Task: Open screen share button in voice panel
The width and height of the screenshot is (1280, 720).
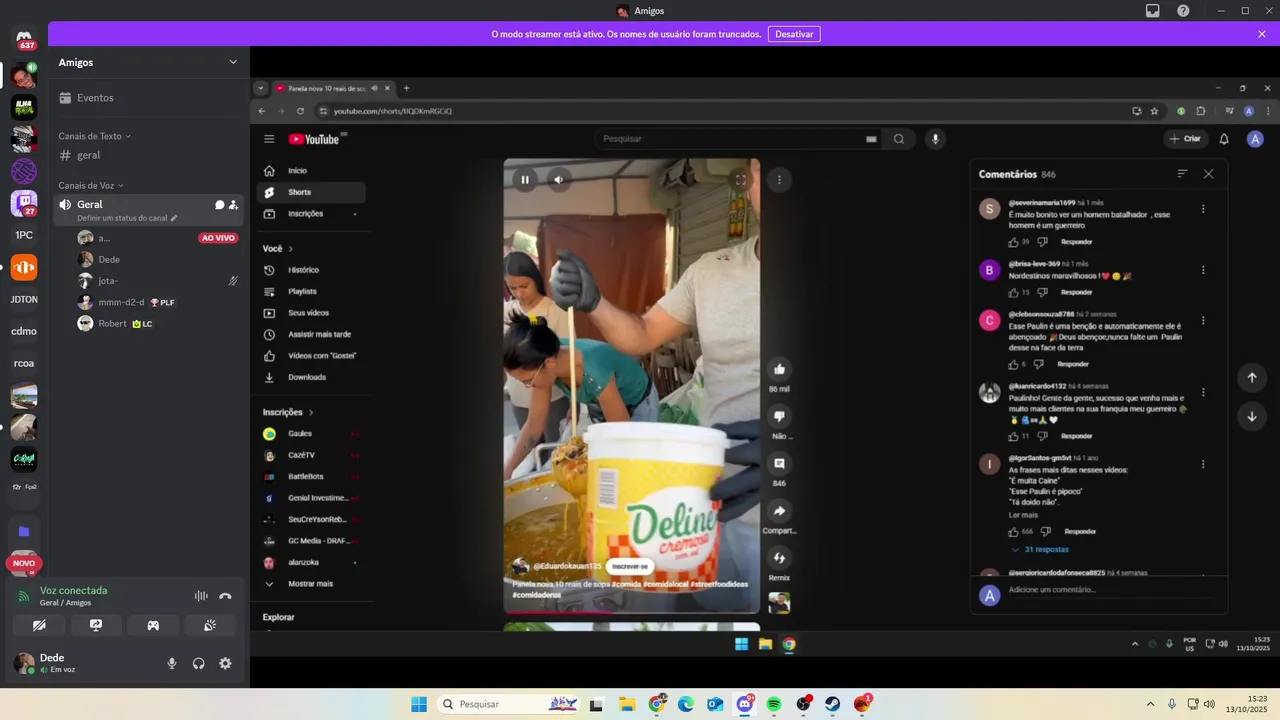Action: 96,625
